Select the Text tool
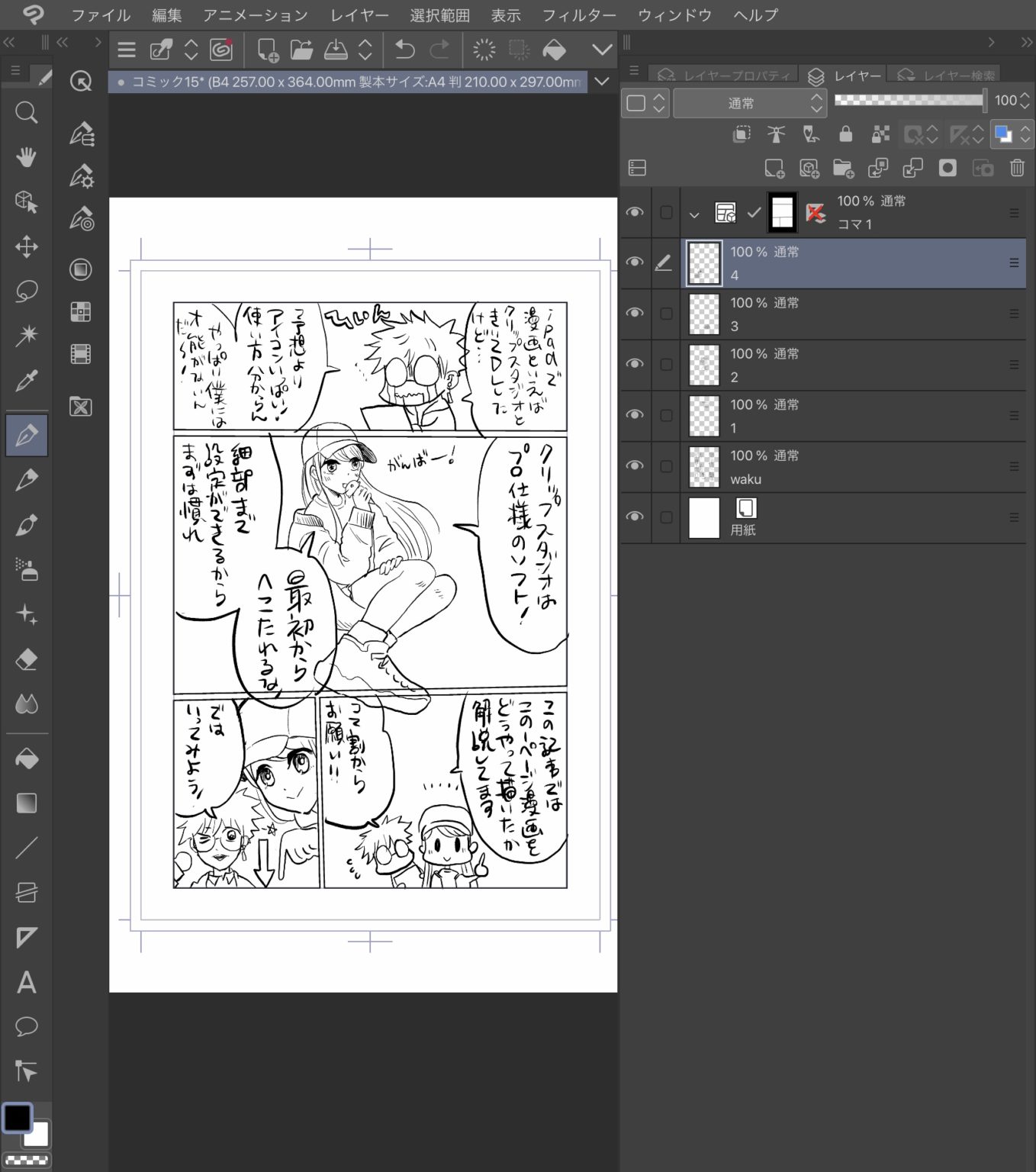Screen dimensions: 1036x1172 click(x=27, y=984)
